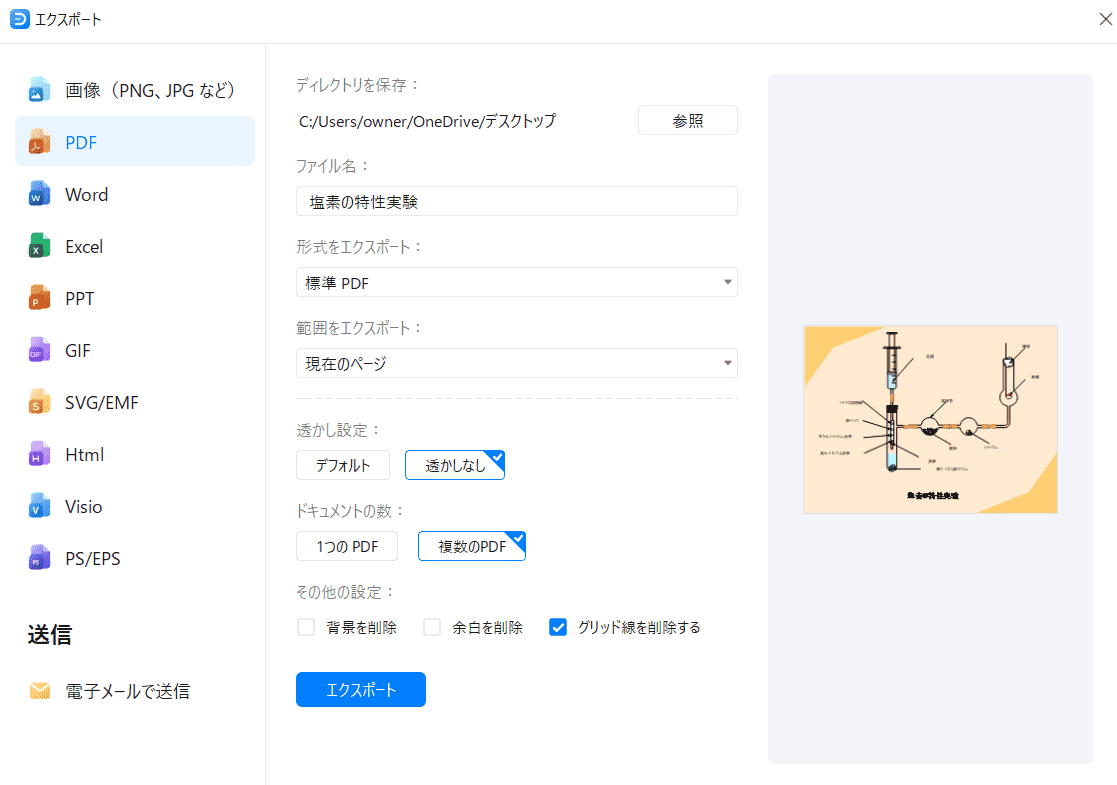The image size is (1117, 785).
Task: Open the PDF export tab
Action: click(81, 143)
